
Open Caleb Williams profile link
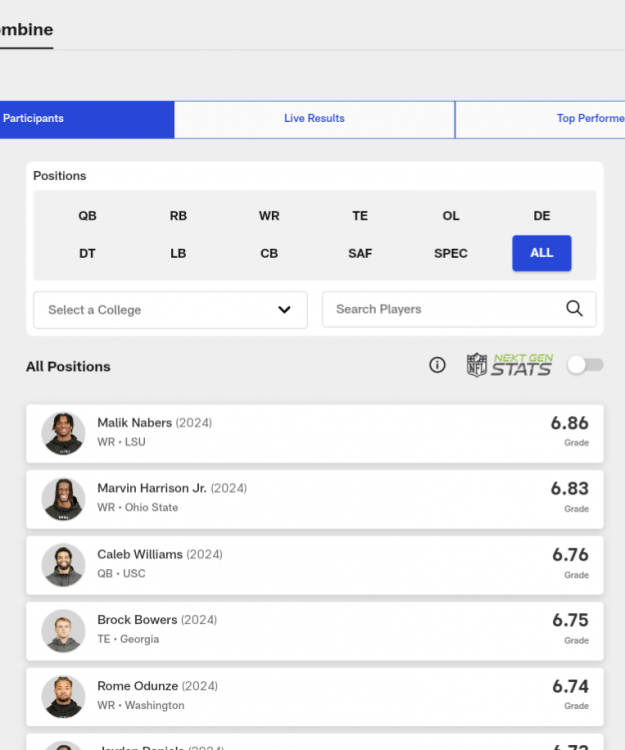click(140, 555)
